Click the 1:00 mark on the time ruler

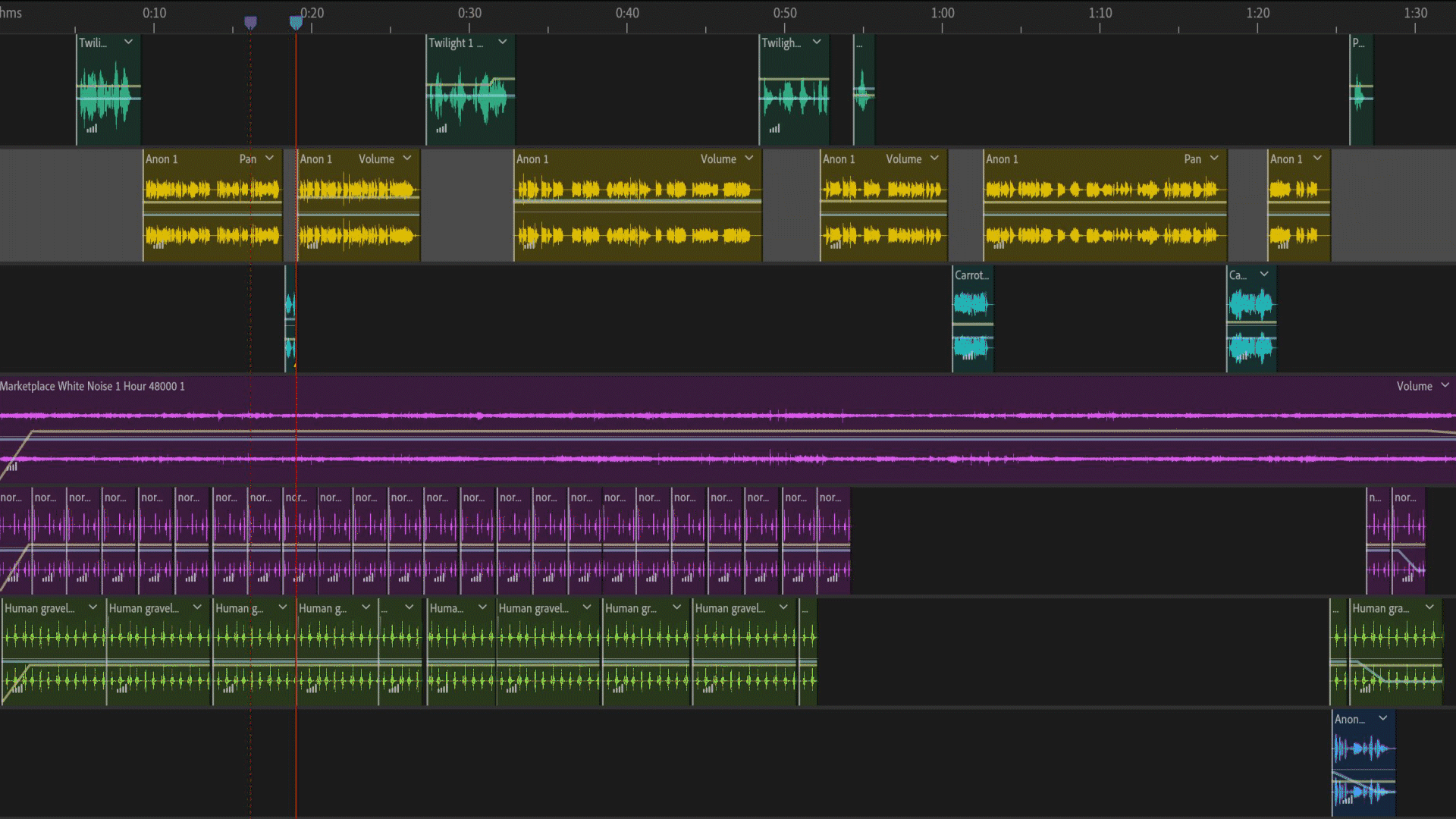pos(943,14)
